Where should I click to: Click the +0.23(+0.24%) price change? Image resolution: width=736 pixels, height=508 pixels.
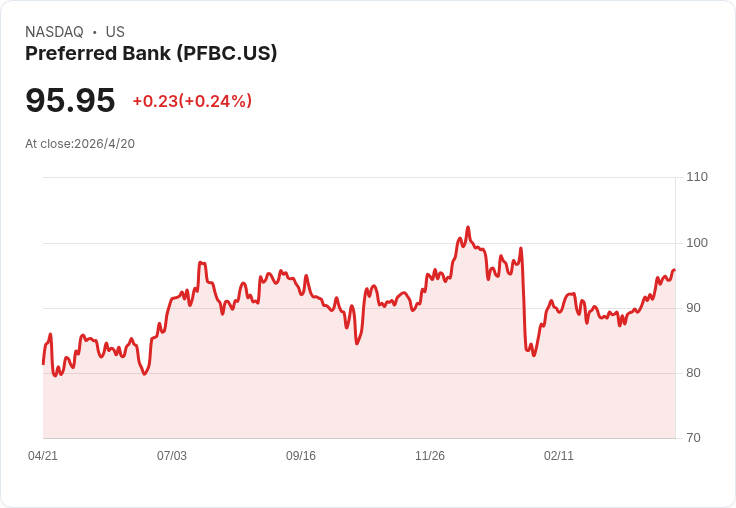coord(192,101)
